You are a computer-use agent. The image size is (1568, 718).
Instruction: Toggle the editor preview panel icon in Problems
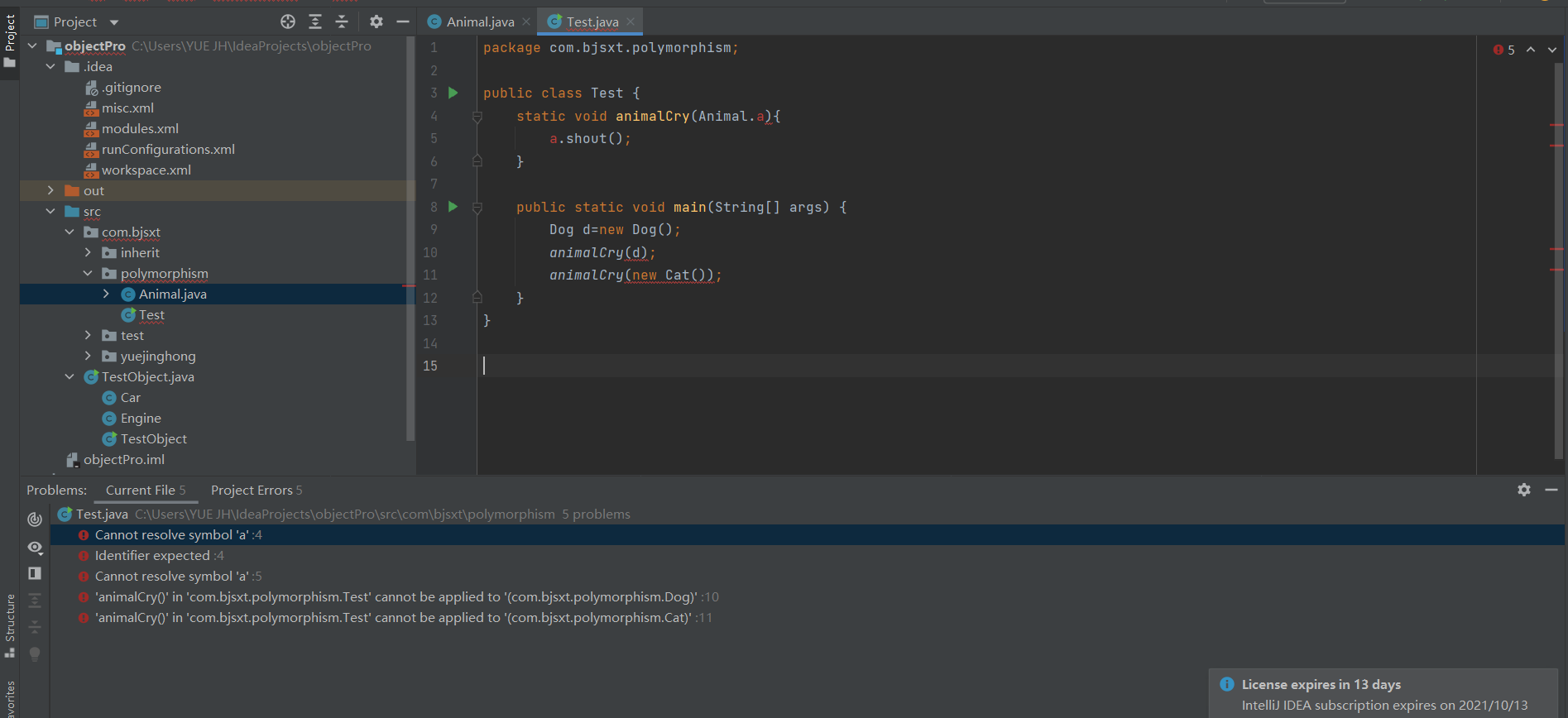click(35, 573)
